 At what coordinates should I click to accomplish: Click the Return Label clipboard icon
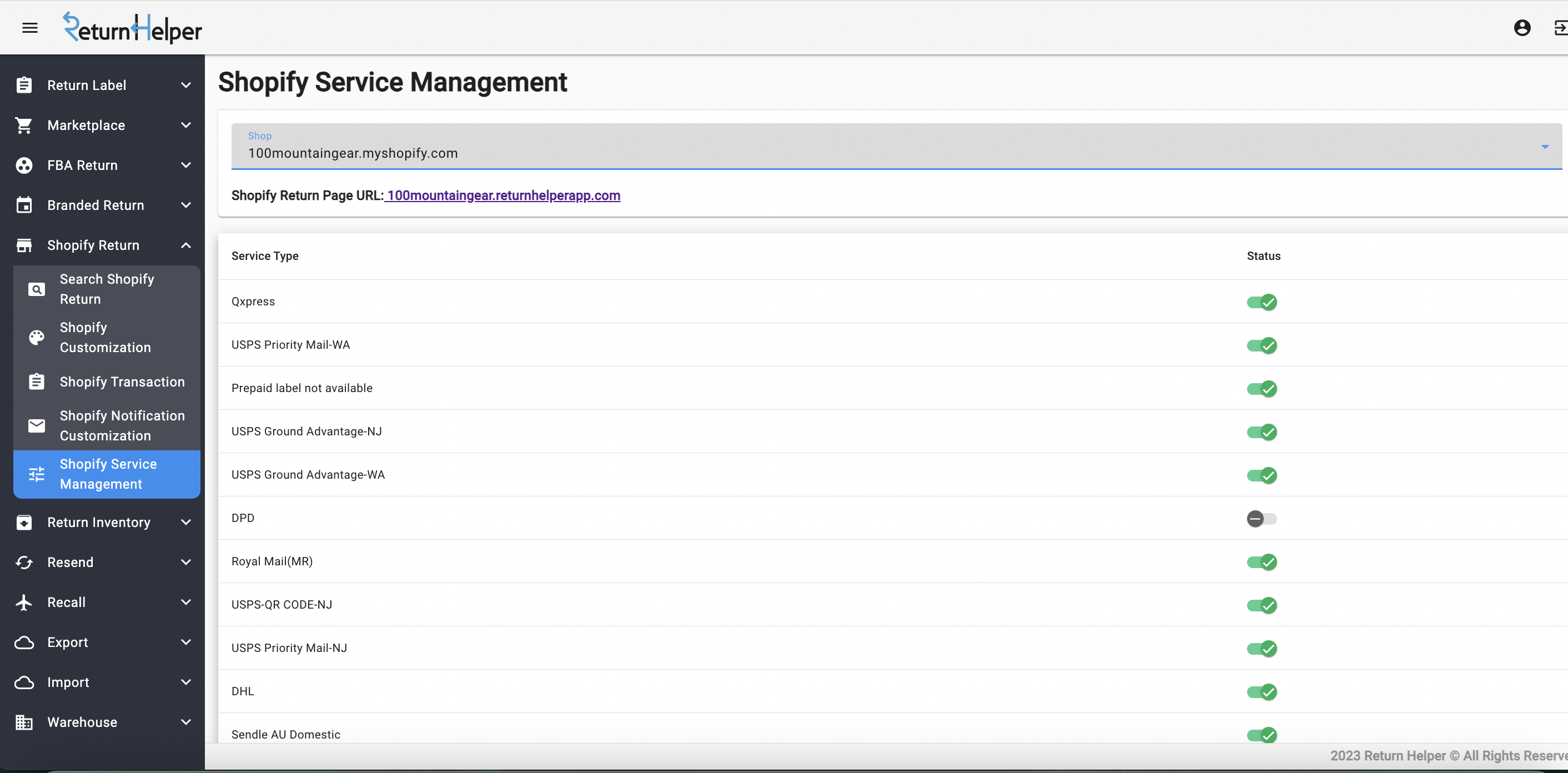(x=24, y=85)
